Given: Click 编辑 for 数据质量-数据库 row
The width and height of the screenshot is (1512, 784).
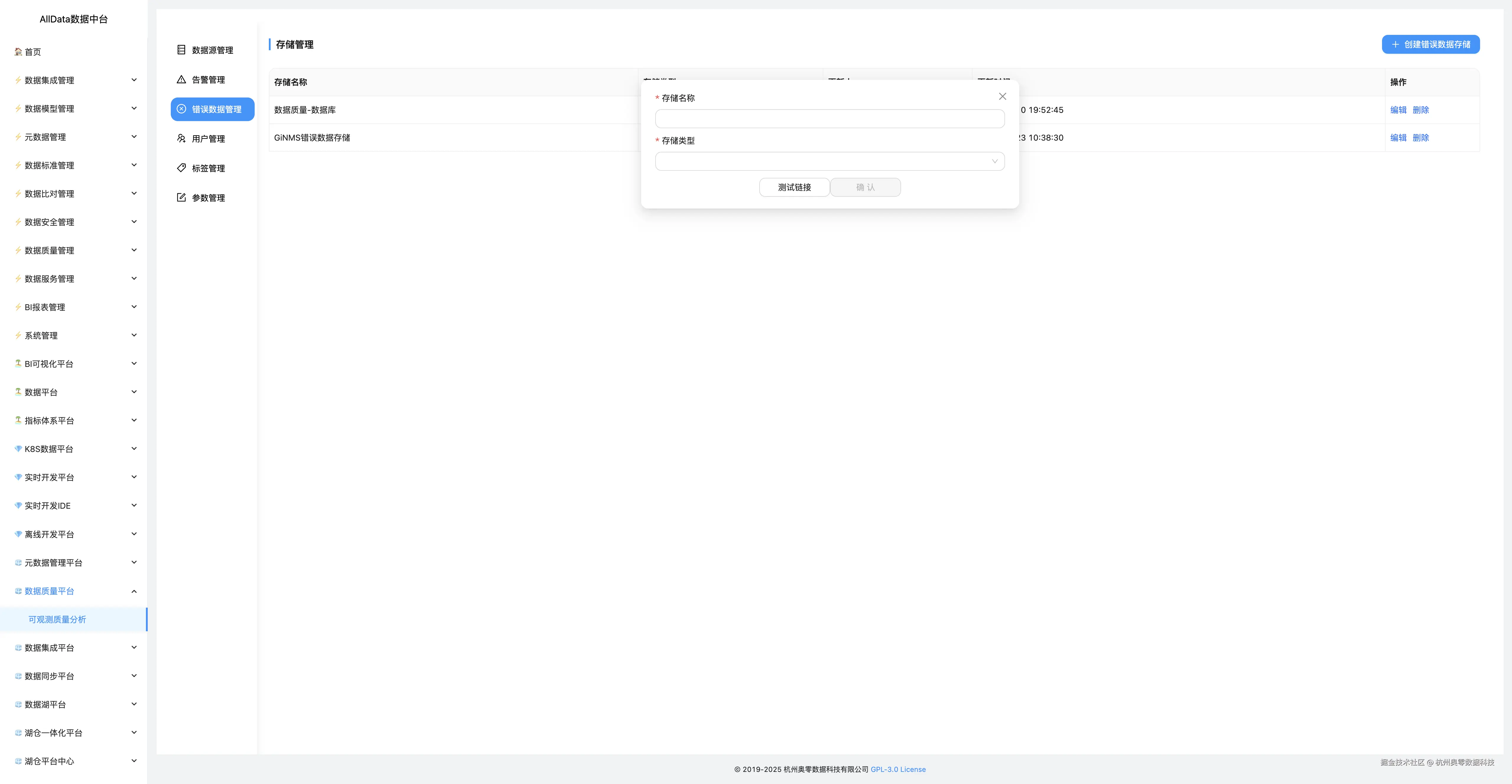Looking at the screenshot, I should click(1398, 110).
